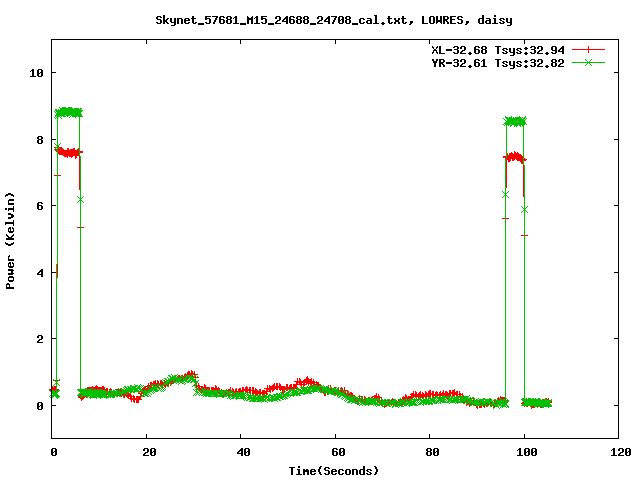Click the second red calibration plateau near 7.4 K
This screenshot has width=640, height=480.
(x=515, y=158)
